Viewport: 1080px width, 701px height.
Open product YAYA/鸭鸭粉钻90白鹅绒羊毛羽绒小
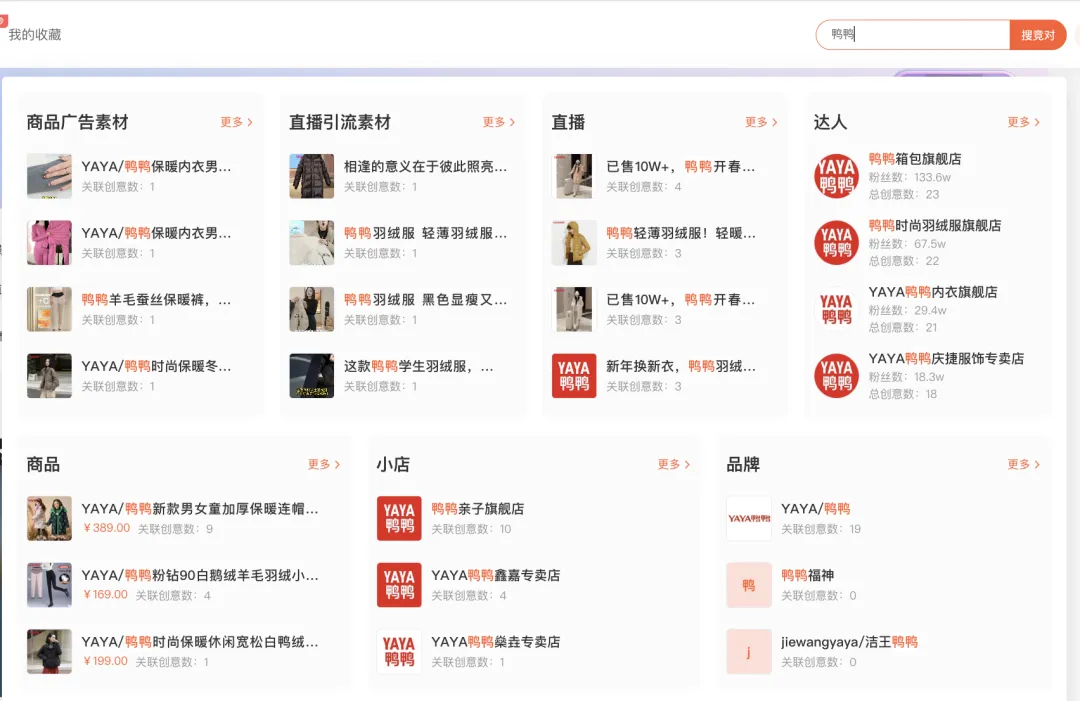[x=200, y=575]
